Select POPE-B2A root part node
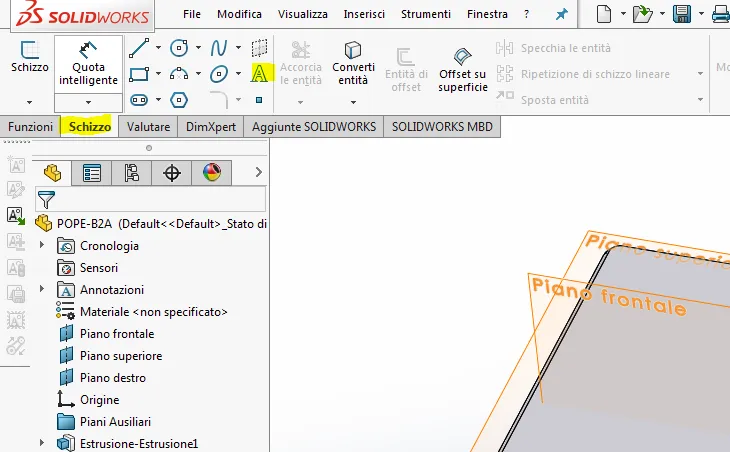 click(x=151, y=224)
